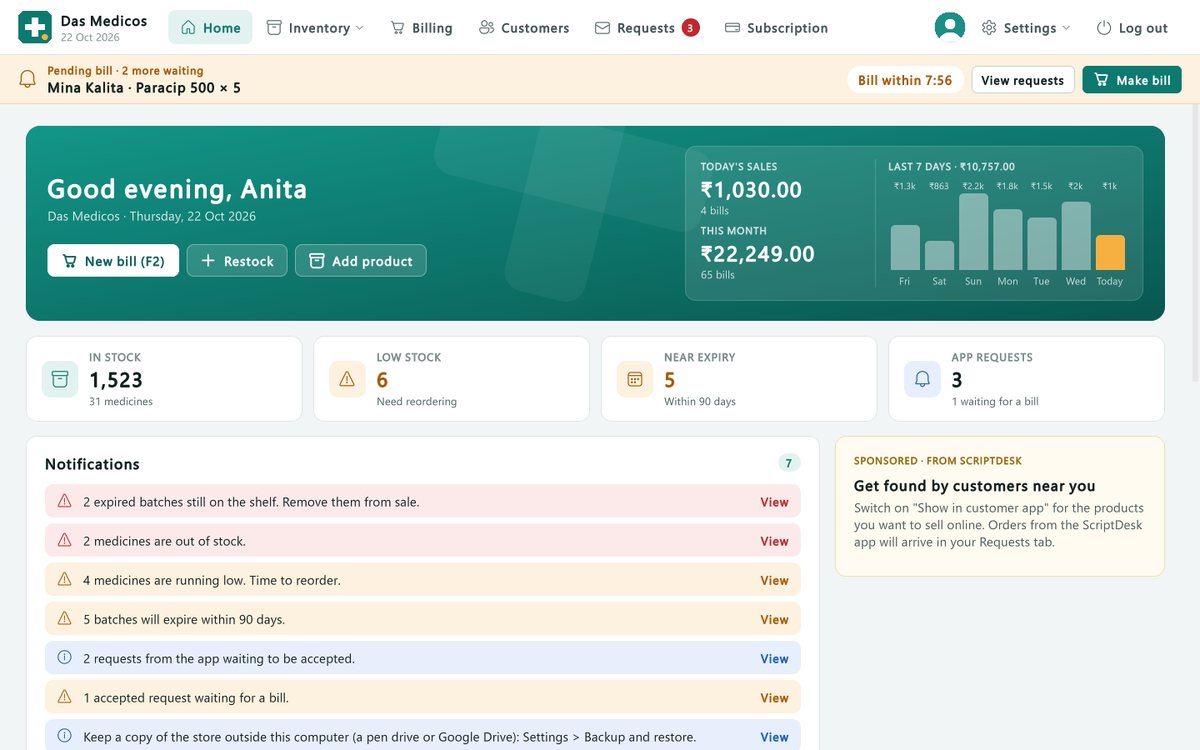View the out of stock medicines notification
The height and width of the screenshot is (750, 1200).
point(774,541)
